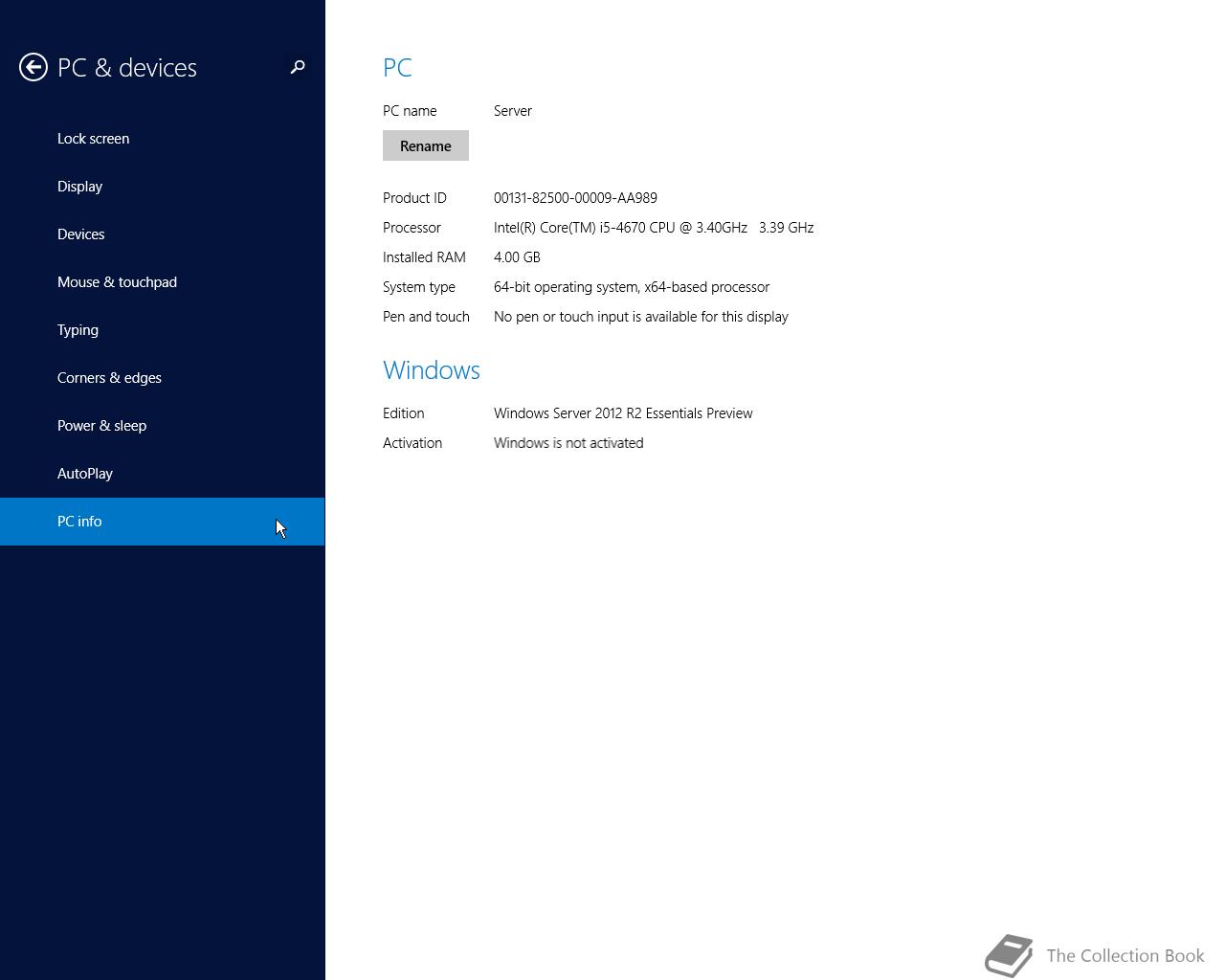The height and width of the screenshot is (980, 1225).
Task: Click Product ID value 00131-82500-00009-AA989
Action: tap(575, 198)
